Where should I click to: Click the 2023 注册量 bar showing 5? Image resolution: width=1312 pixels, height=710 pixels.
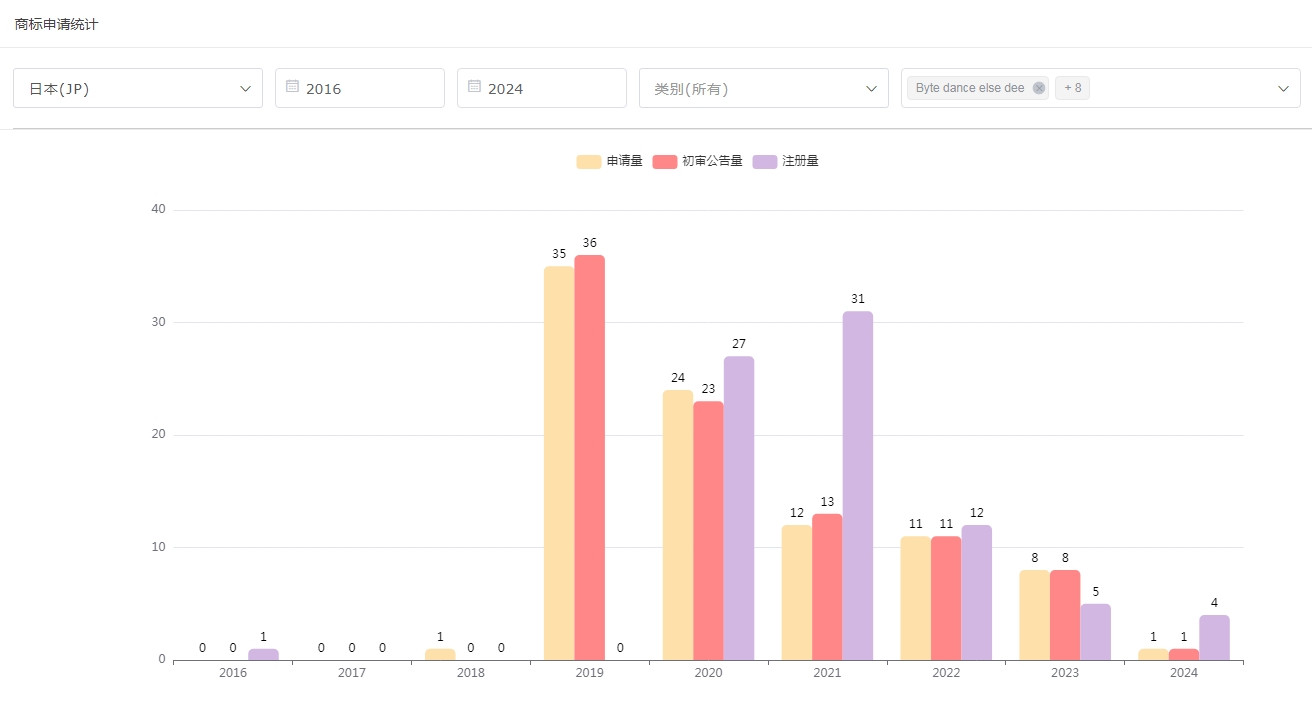(x=1095, y=632)
